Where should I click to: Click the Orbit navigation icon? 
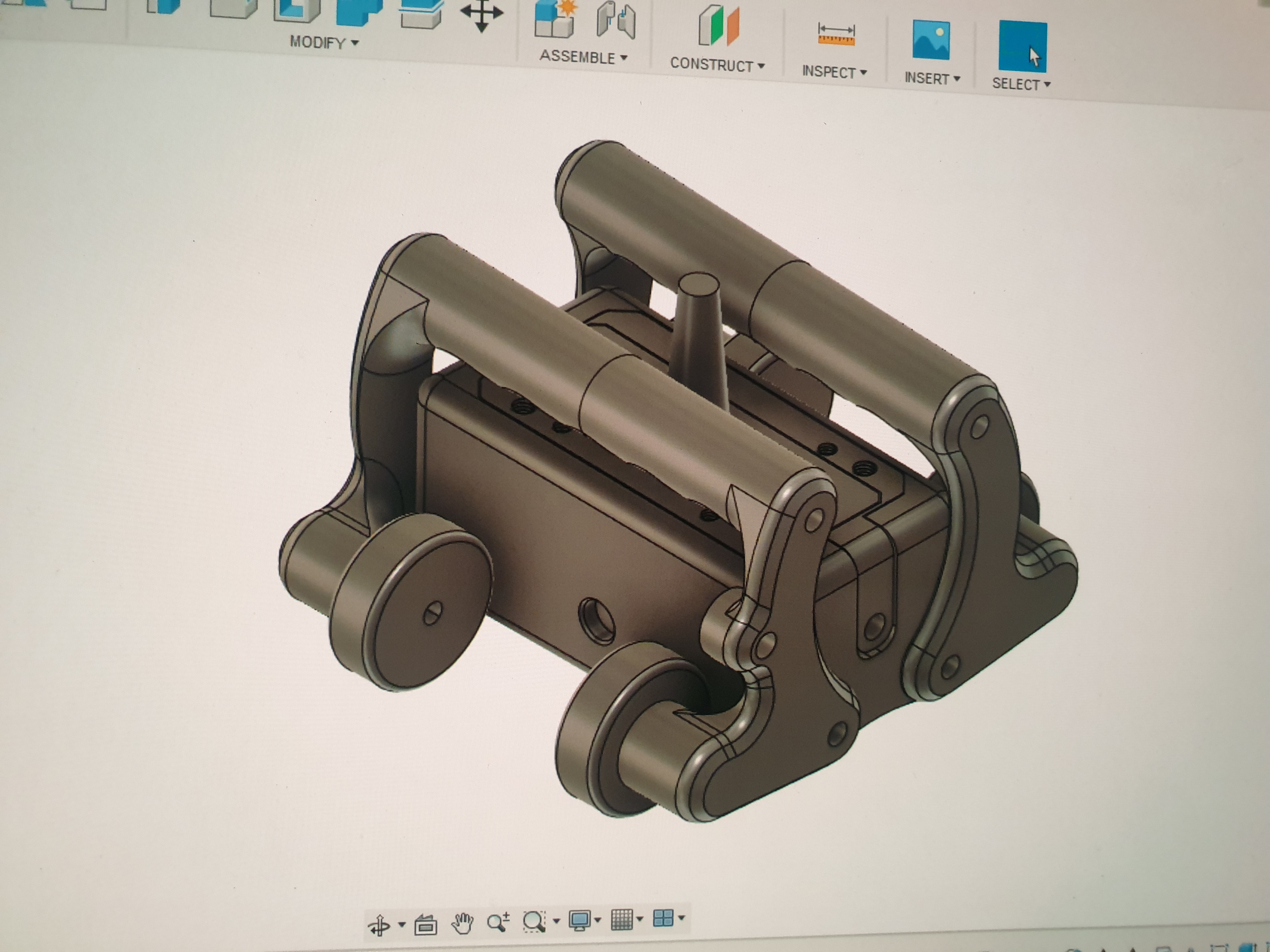[x=379, y=925]
